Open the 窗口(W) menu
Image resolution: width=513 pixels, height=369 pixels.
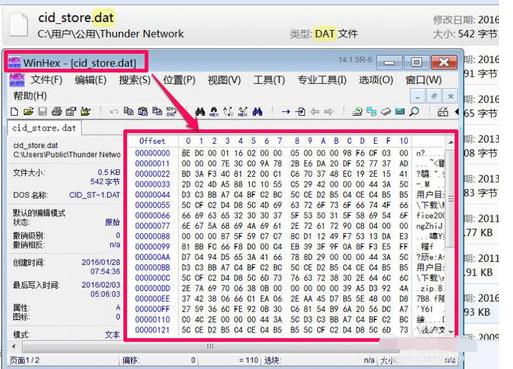pyautogui.click(x=423, y=80)
